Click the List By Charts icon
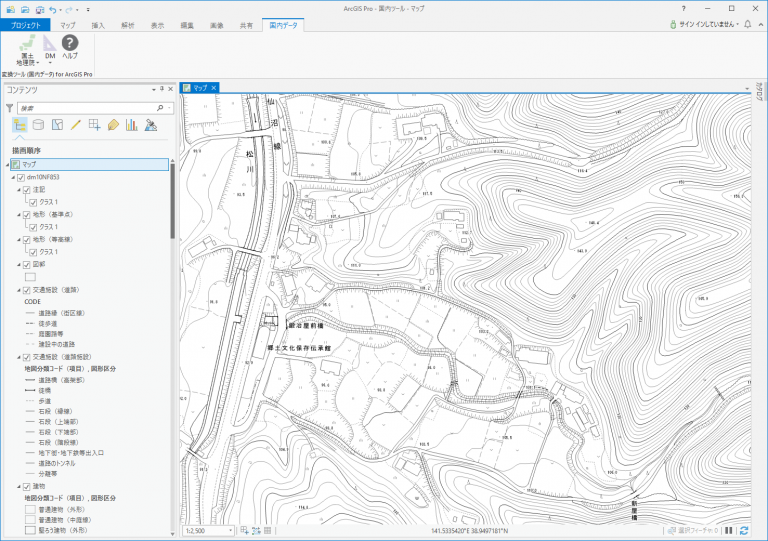The width and height of the screenshot is (768, 541). point(132,125)
